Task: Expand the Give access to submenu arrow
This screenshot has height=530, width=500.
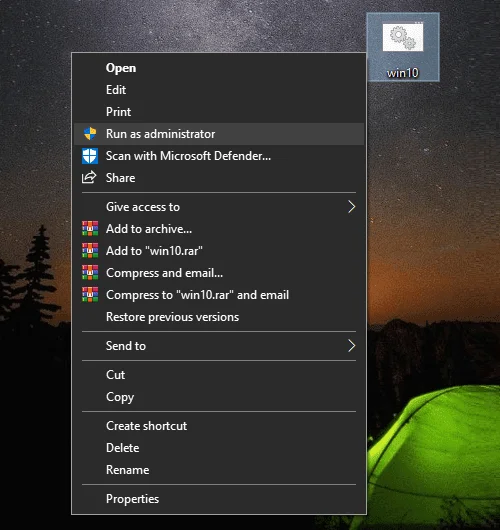Action: tap(352, 207)
